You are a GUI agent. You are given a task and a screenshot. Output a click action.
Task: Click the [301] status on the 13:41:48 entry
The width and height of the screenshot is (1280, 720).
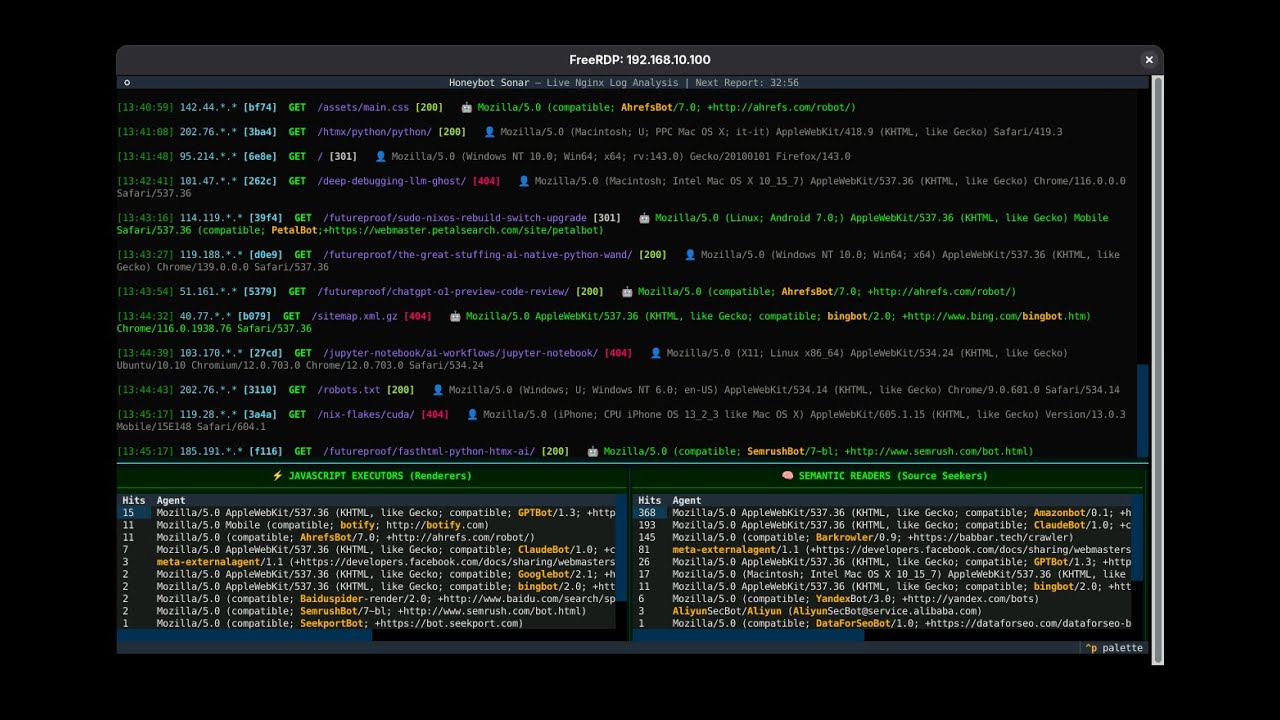343,157
